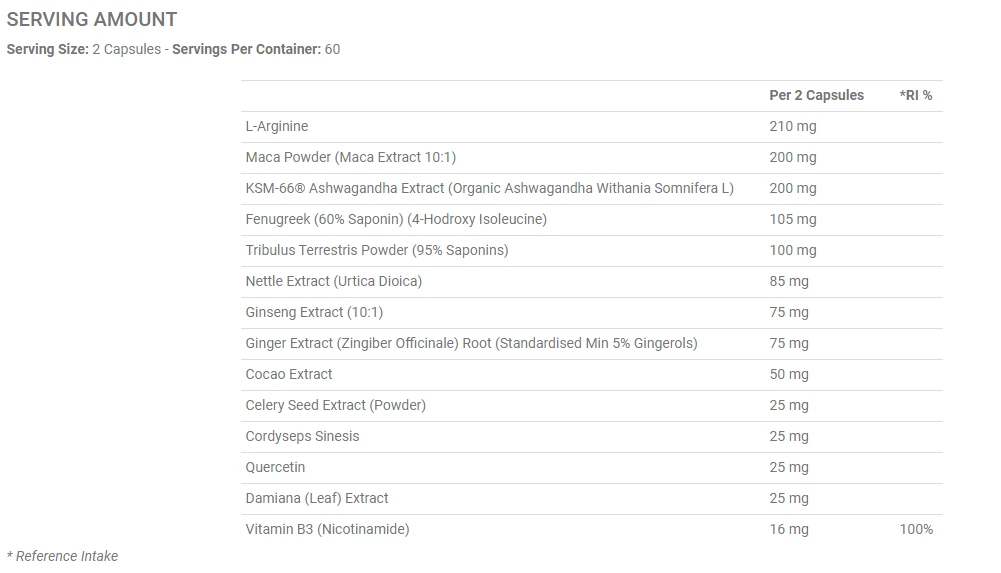Click the Maca Powder ingredient name
The image size is (1001, 573).
(x=350, y=157)
